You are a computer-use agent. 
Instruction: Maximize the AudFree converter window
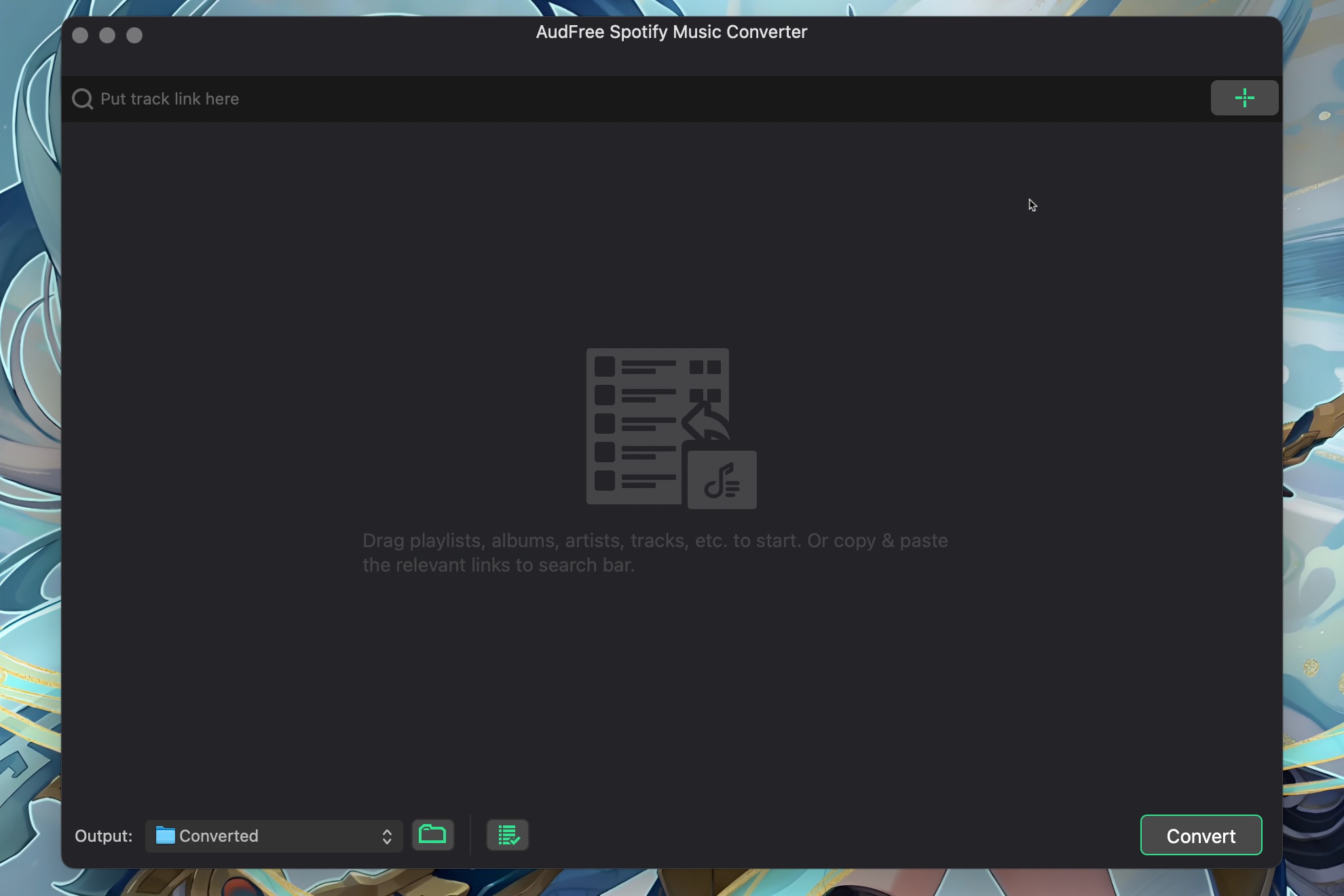point(134,35)
